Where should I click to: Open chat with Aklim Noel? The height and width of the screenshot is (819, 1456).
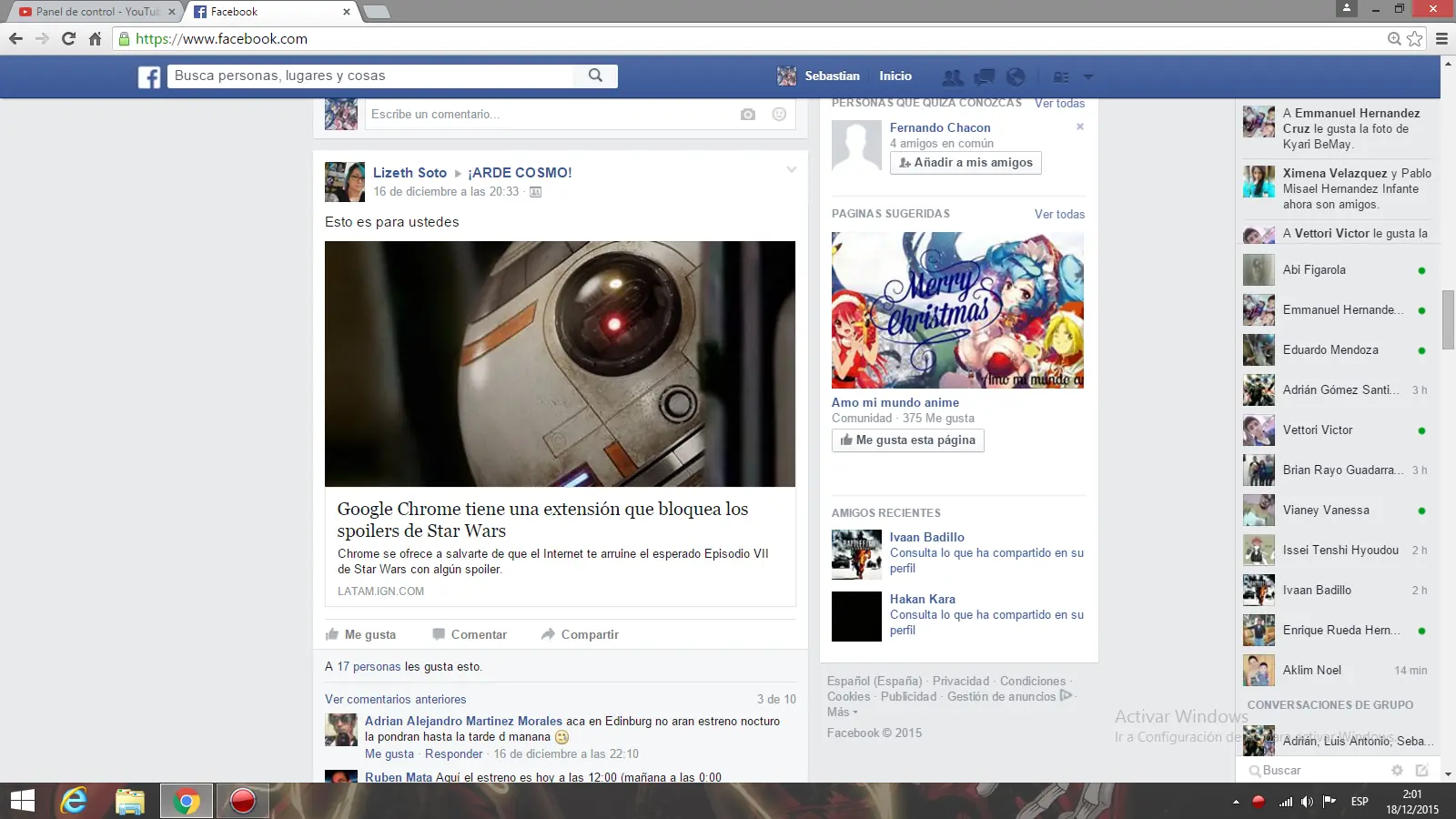coord(1336,671)
